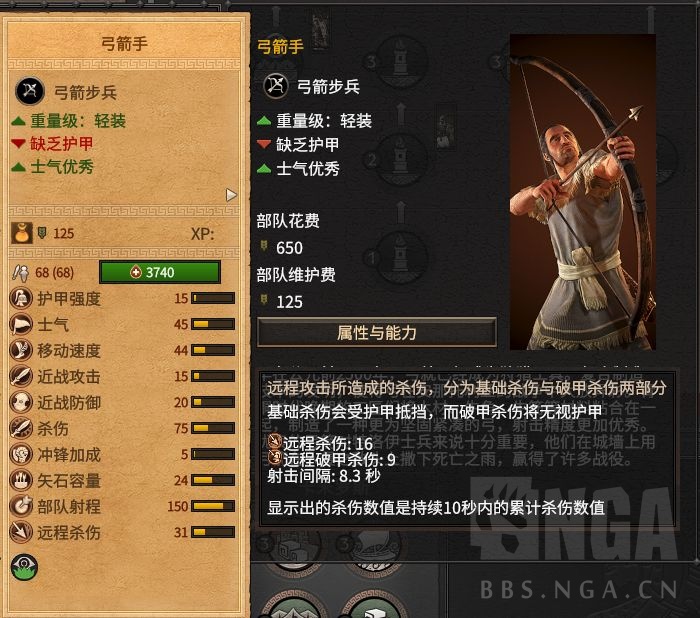Click the 冲锋加成 charge bonus icon
Image resolution: width=700 pixels, height=618 pixels.
[21, 454]
